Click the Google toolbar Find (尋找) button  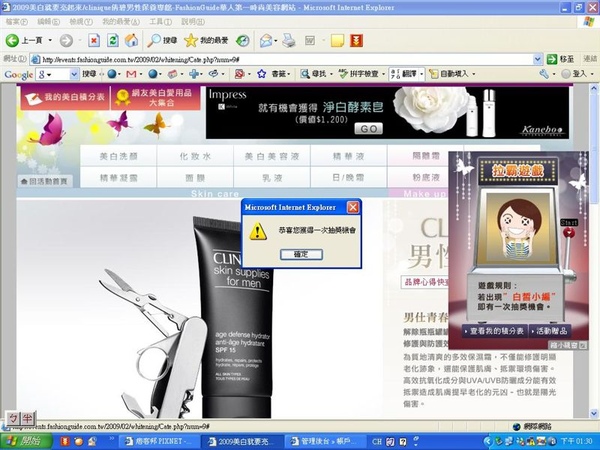tap(313, 74)
